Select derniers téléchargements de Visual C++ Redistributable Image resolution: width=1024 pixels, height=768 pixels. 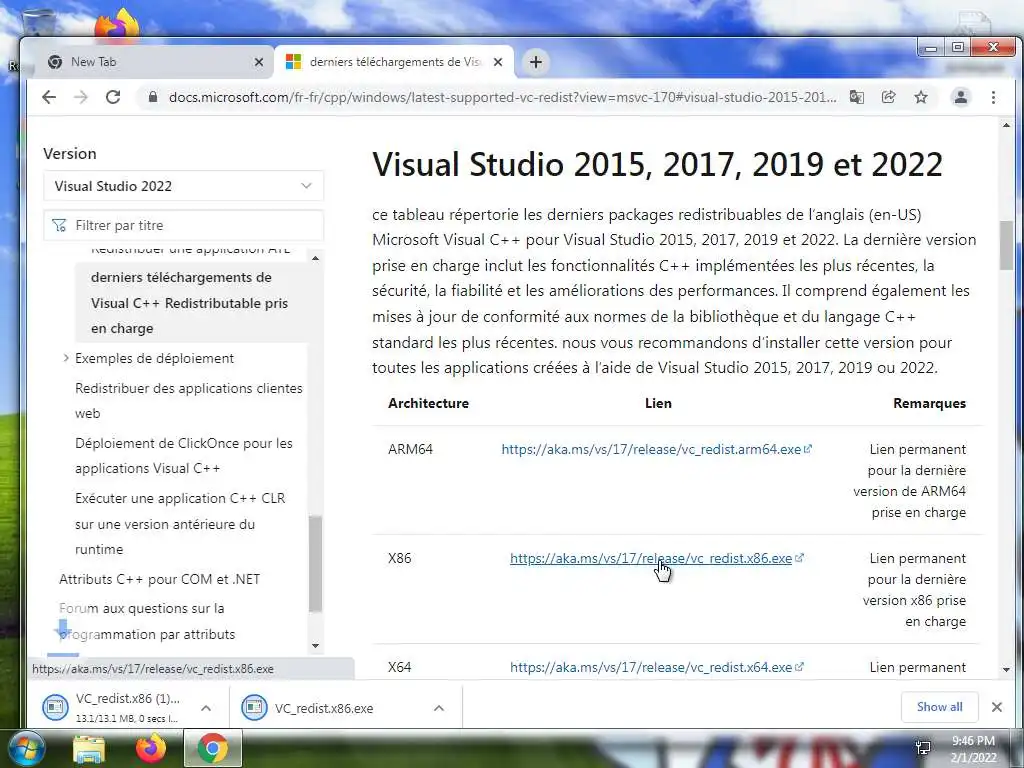[x=190, y=302]
